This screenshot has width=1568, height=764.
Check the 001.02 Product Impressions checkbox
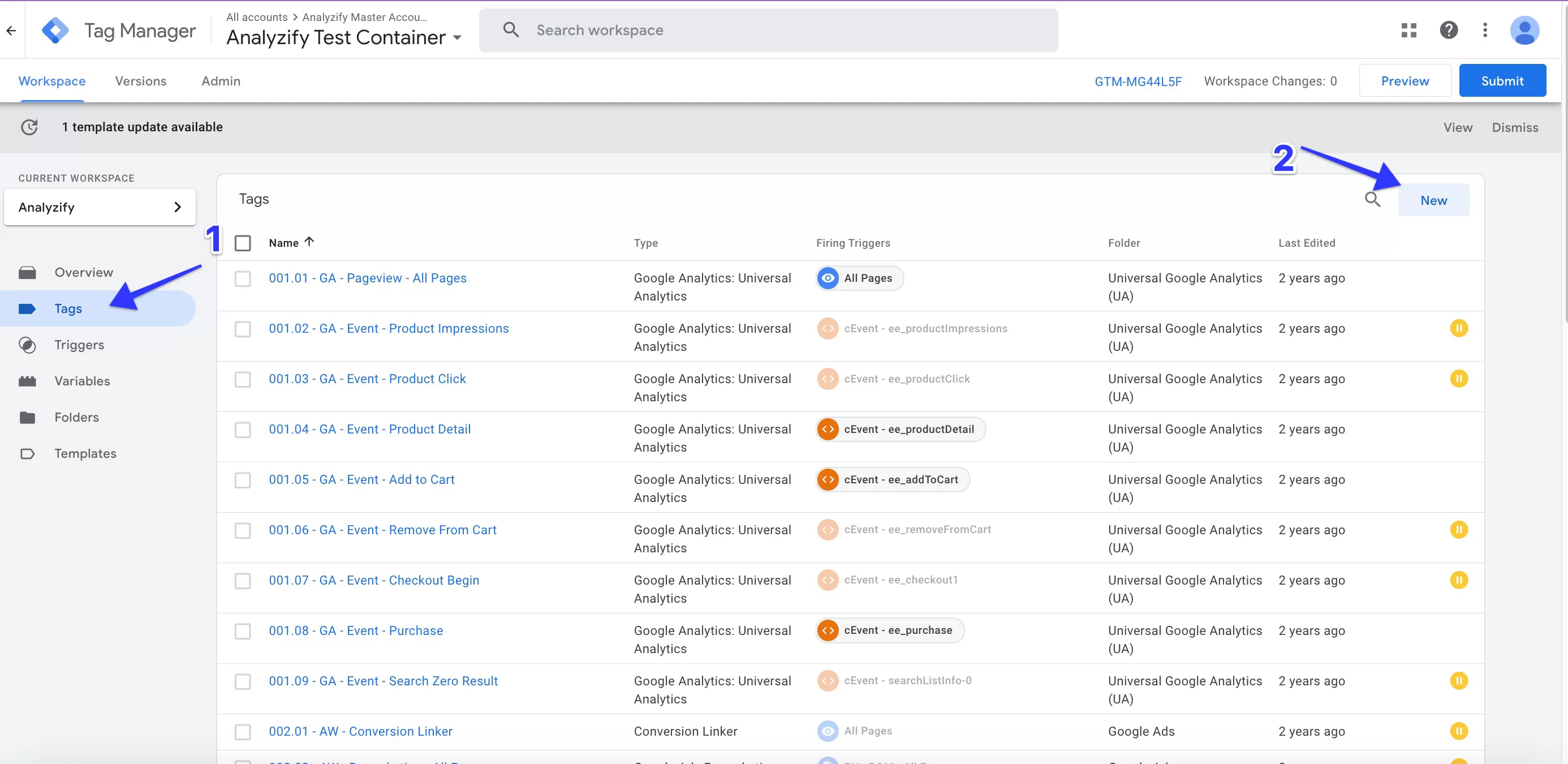click(x=243, y=330)
